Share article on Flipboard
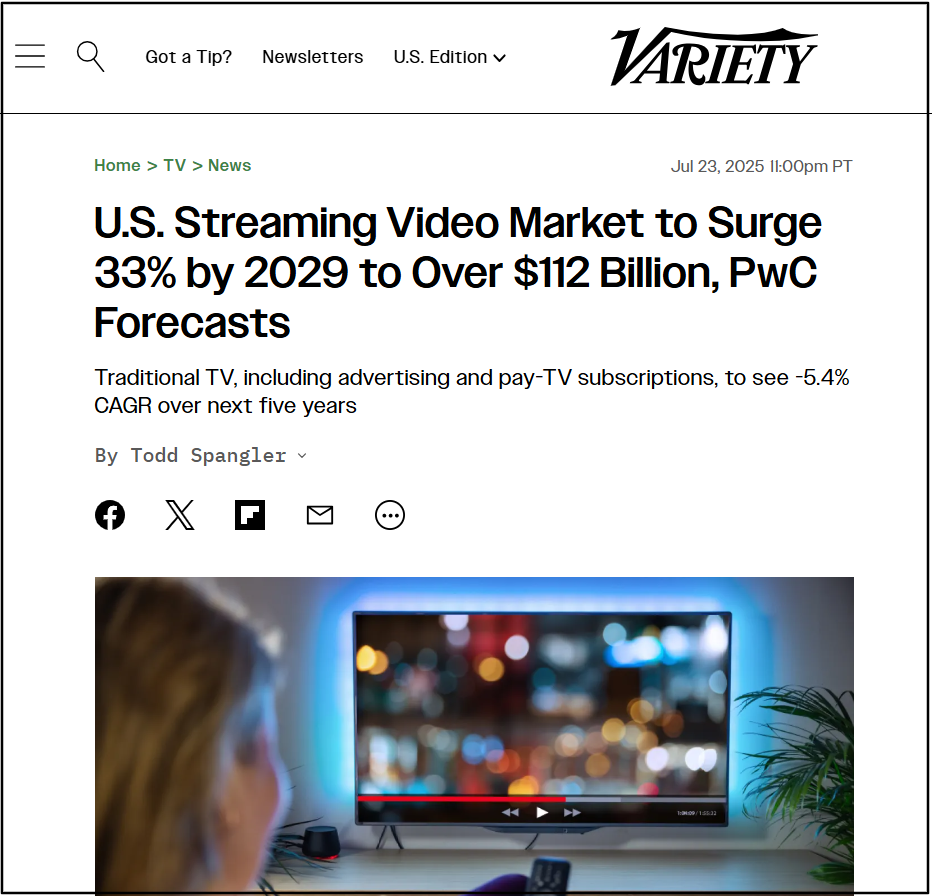The width and height of the screenshot is (932, 896). [x=250, y=515]
